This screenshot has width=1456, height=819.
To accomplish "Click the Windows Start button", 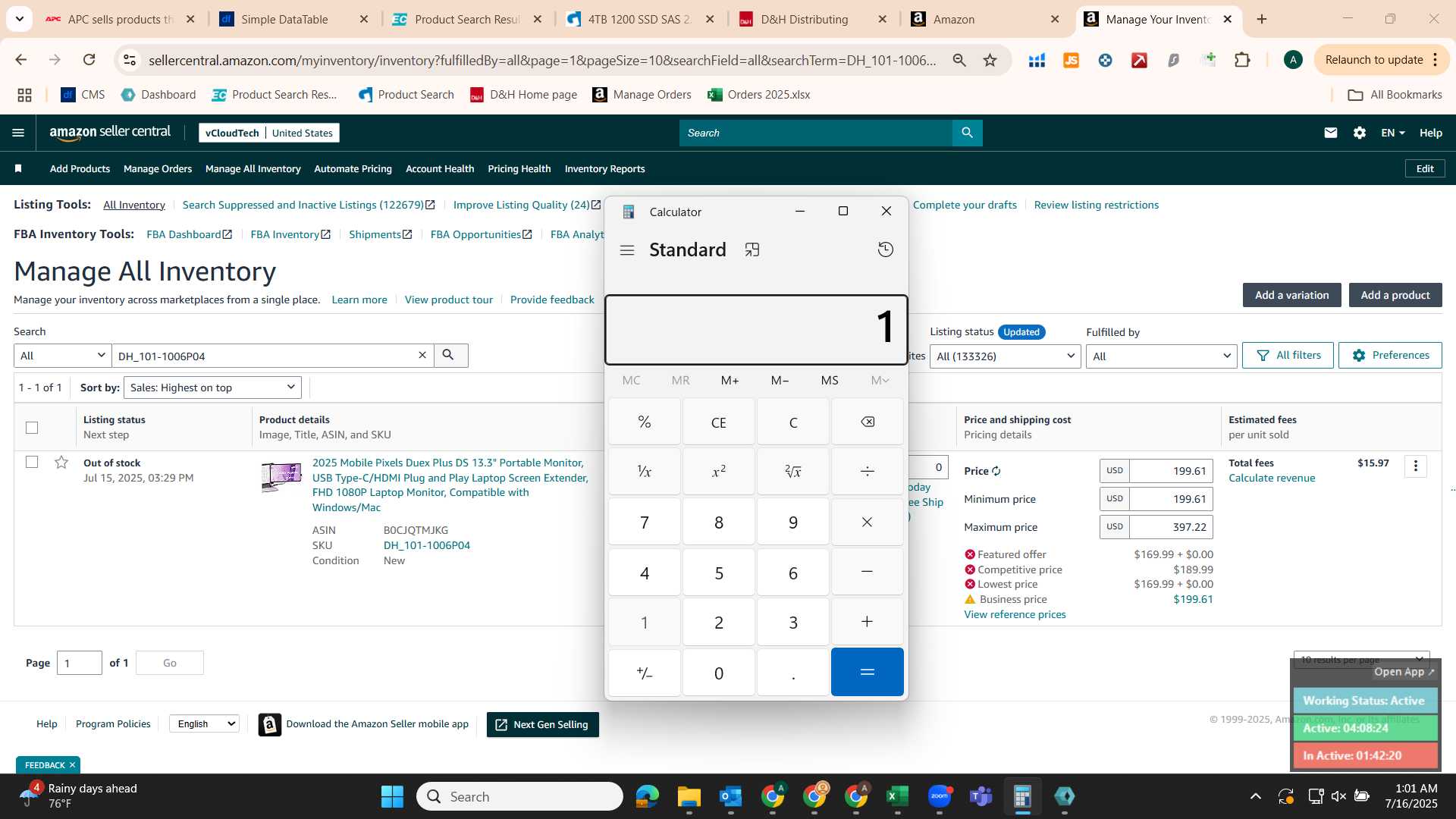I will pos(392,796).
